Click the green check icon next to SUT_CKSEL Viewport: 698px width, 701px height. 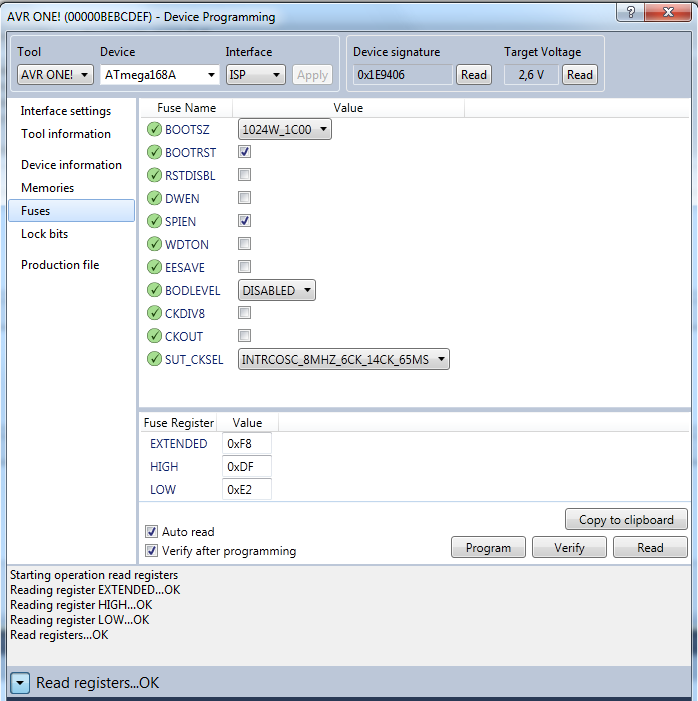[x=154, y=359]
